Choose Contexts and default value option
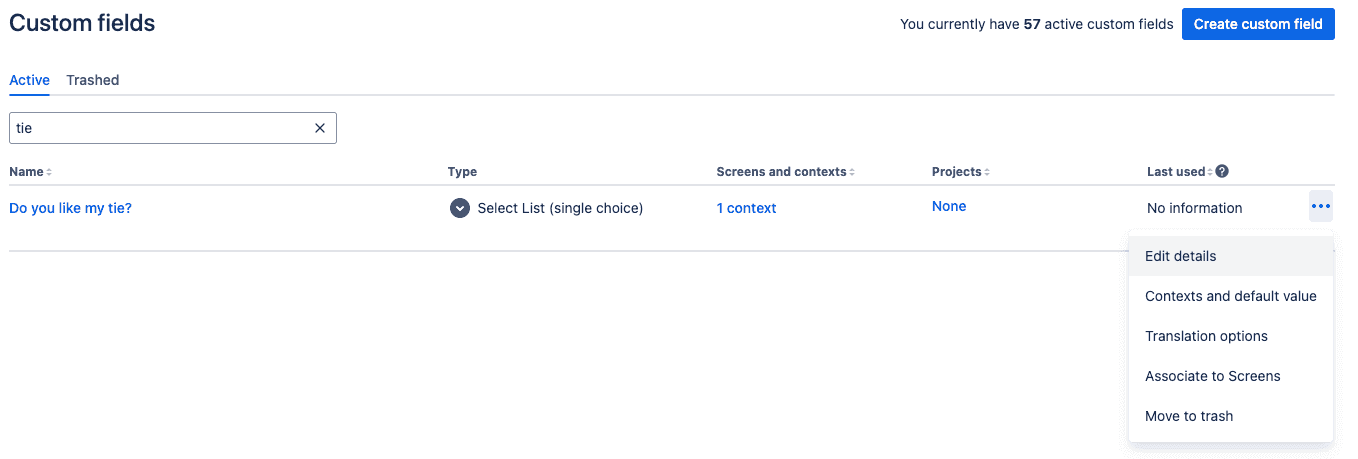 [1231, 296]
